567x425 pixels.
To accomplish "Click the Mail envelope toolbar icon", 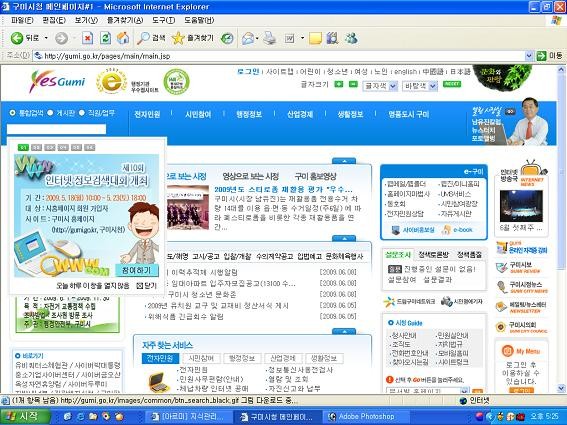I will pyautogui.click(x=248, y=38).
